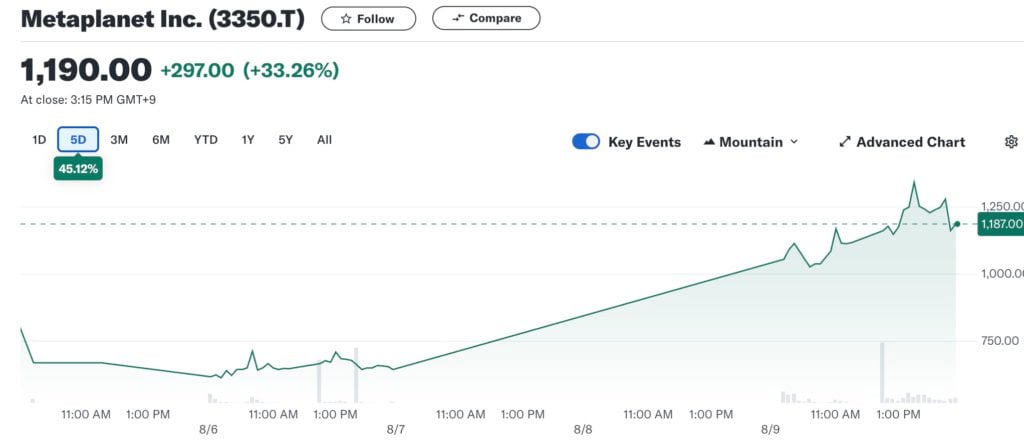This screenshot has height=445, width=1024.
Task: Show the All time range
Action: [x=324, y=140]
